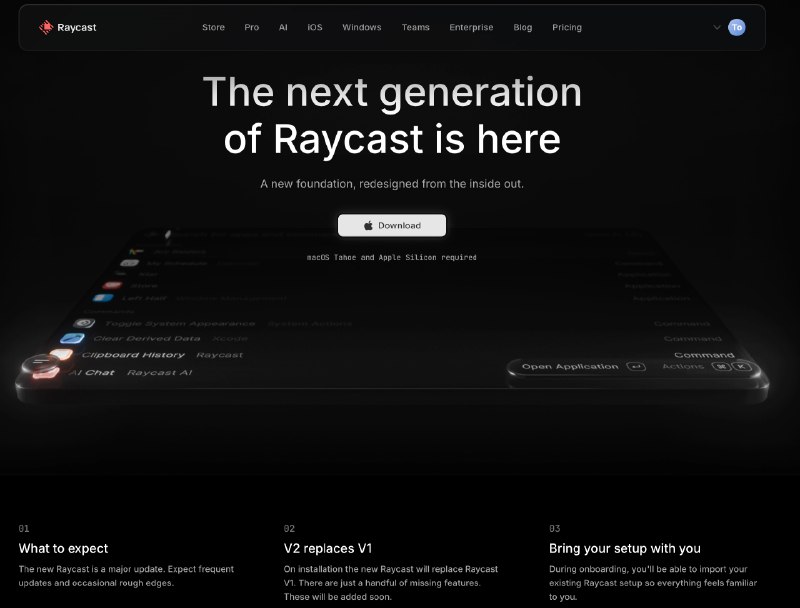Click 'What to expect' heading
Image resolution: width=800 pixels, height=608 pixels.
63,548
